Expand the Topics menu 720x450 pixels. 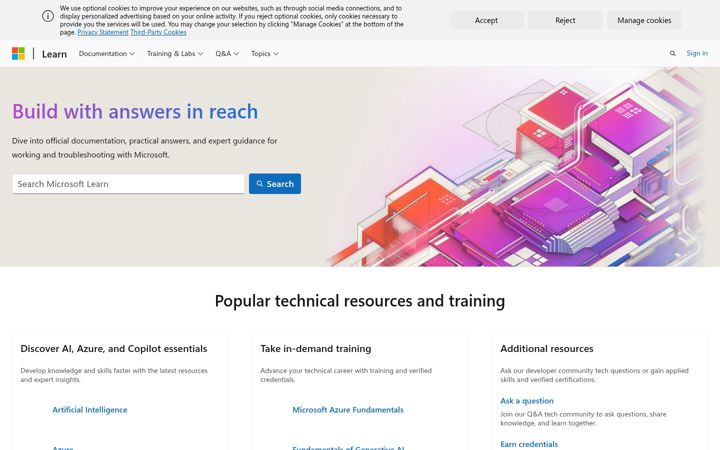[x=264, y=54]
